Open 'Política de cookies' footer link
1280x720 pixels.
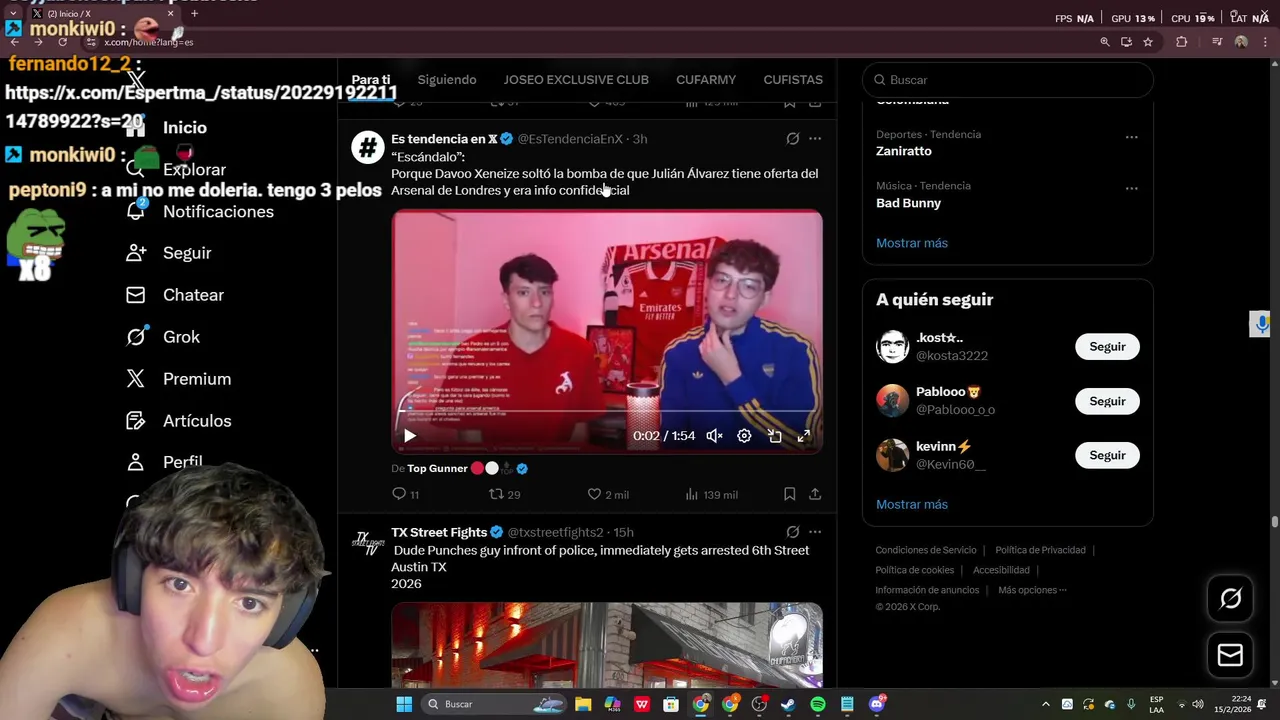(915, 570)
